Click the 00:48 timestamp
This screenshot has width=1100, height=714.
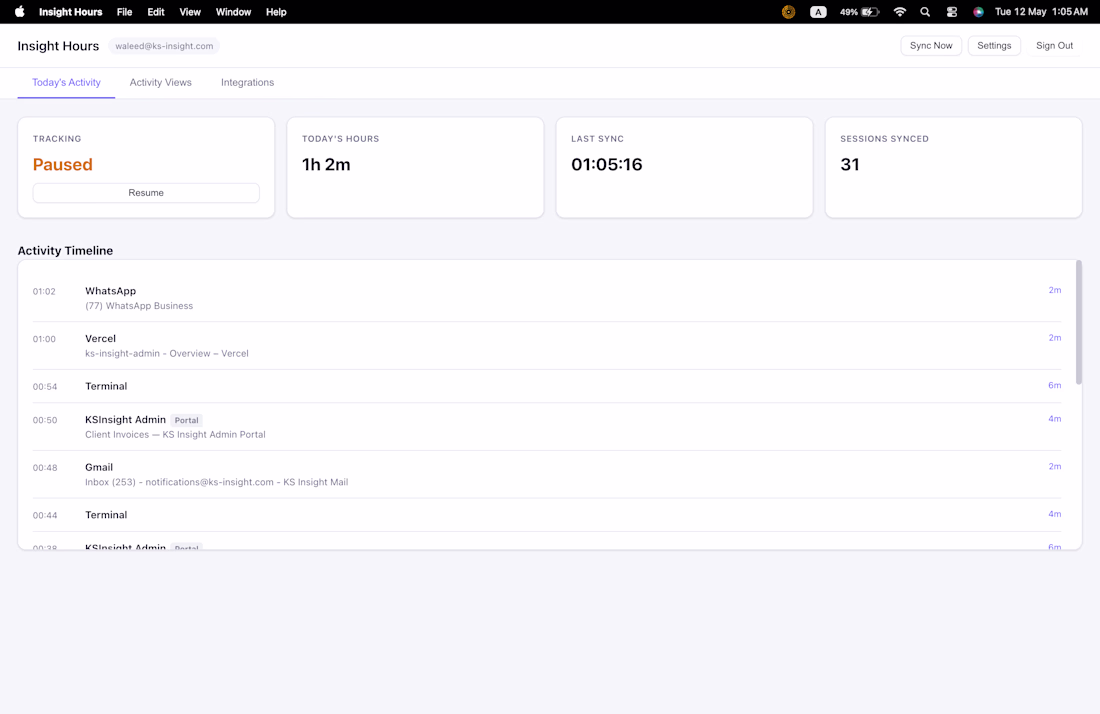click(45, 468)
